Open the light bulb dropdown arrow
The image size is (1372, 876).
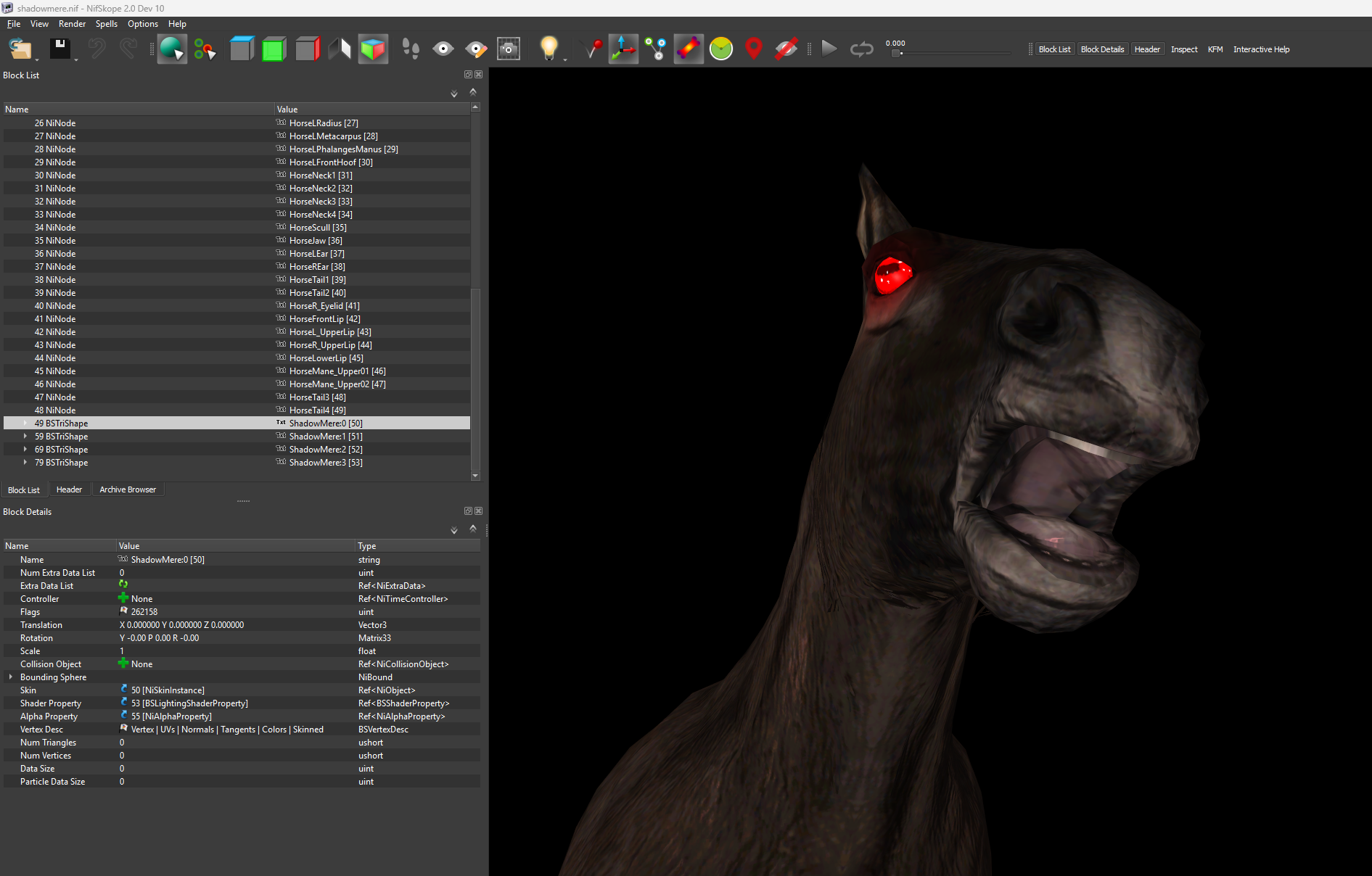click(x=565, y=59)
